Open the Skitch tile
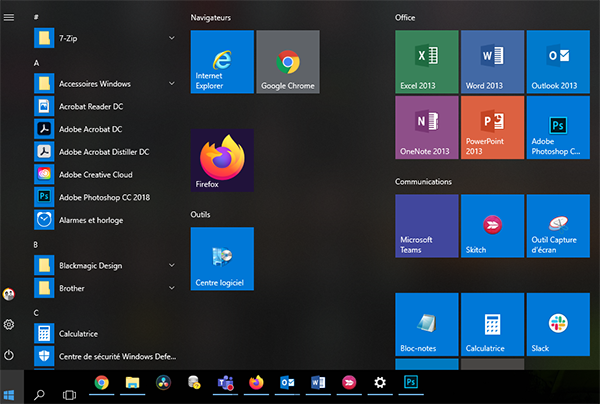Image resolution: width=600 pixels, height=404 pixels. tap(492, 225)
